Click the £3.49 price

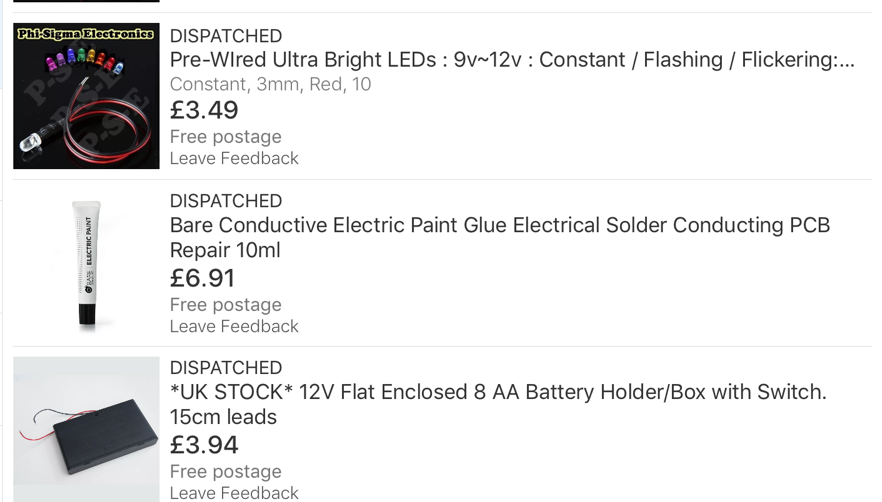point(204,110)
